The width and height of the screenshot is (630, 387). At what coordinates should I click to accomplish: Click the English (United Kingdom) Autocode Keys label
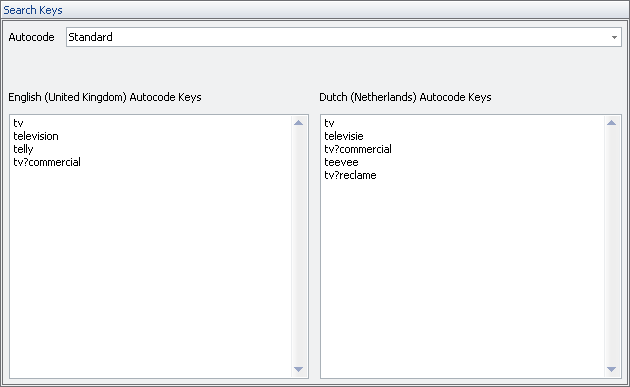[x=105, y=97]
